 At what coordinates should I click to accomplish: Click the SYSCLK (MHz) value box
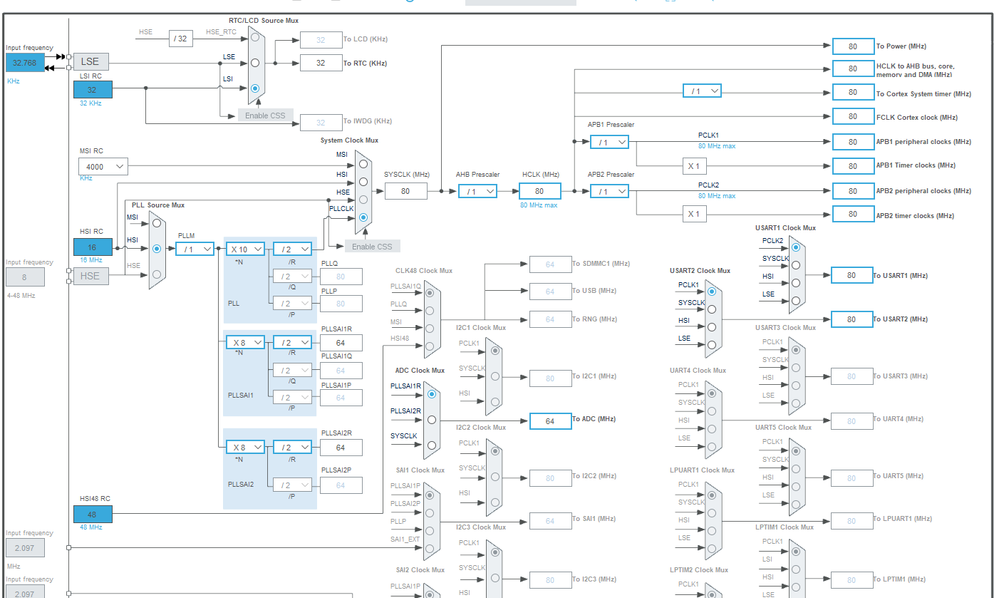[405, 191]
